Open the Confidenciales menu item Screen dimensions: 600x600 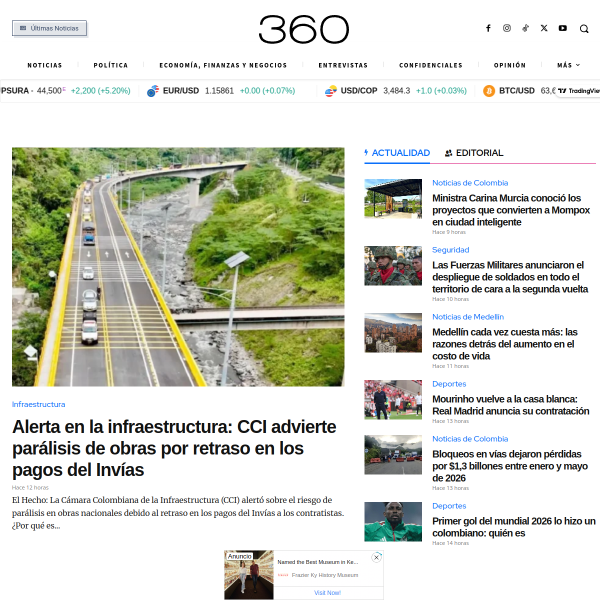click(x=431, y=65)
